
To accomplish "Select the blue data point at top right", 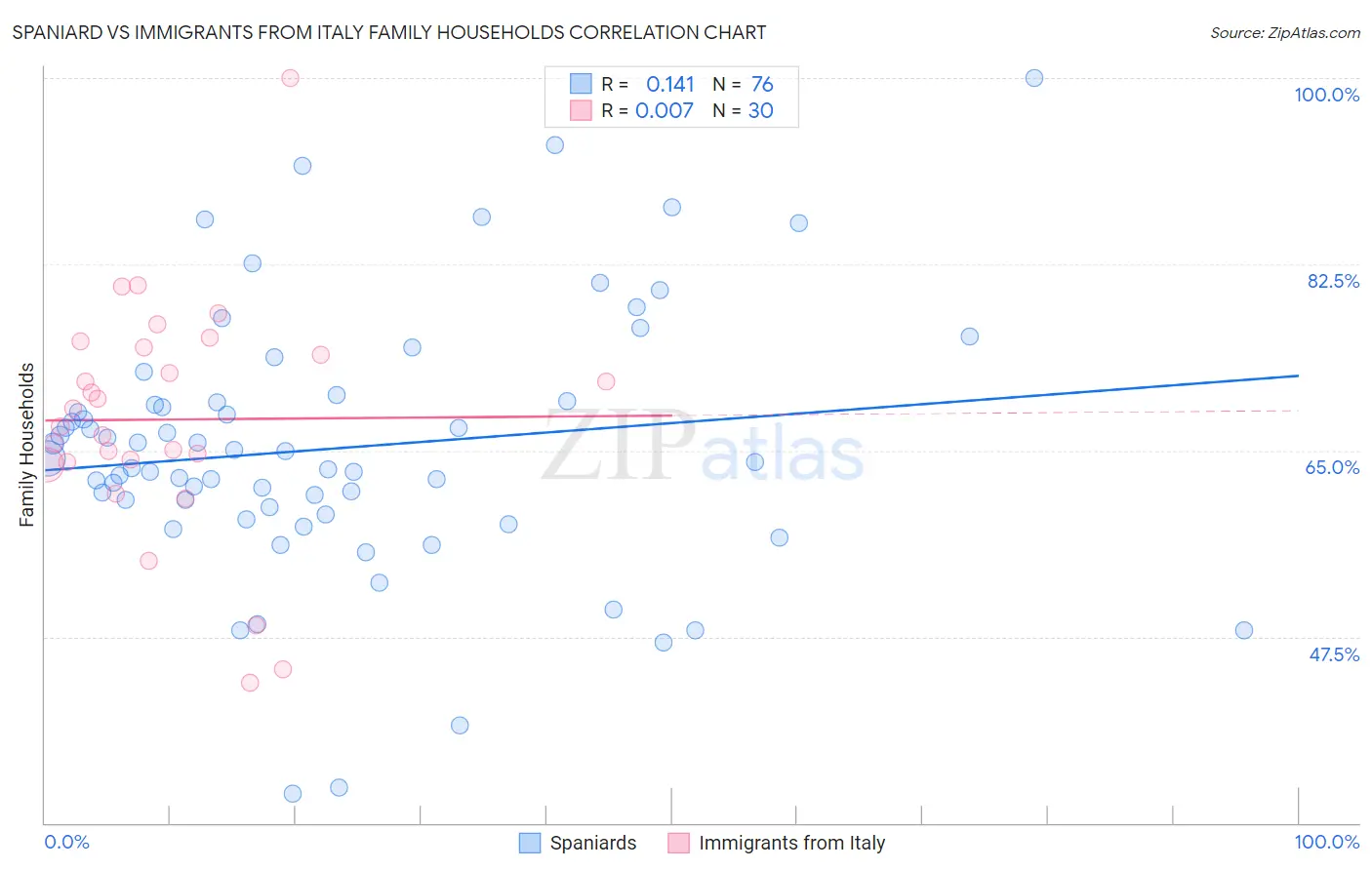I will 1034,78.
